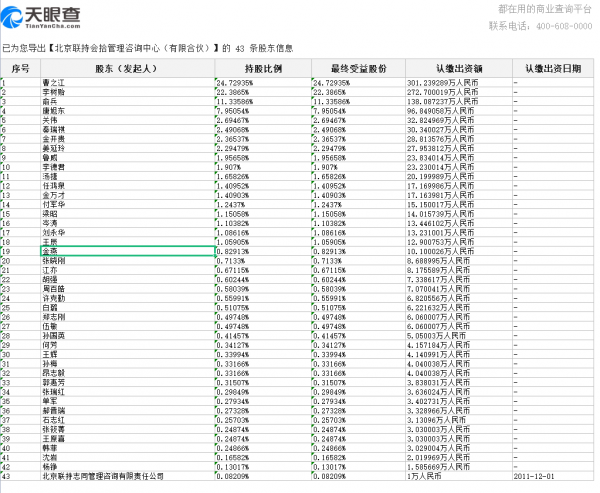Select 持股比例 cell in row 14
Screen dimensions: 600x493
(263, 205)
